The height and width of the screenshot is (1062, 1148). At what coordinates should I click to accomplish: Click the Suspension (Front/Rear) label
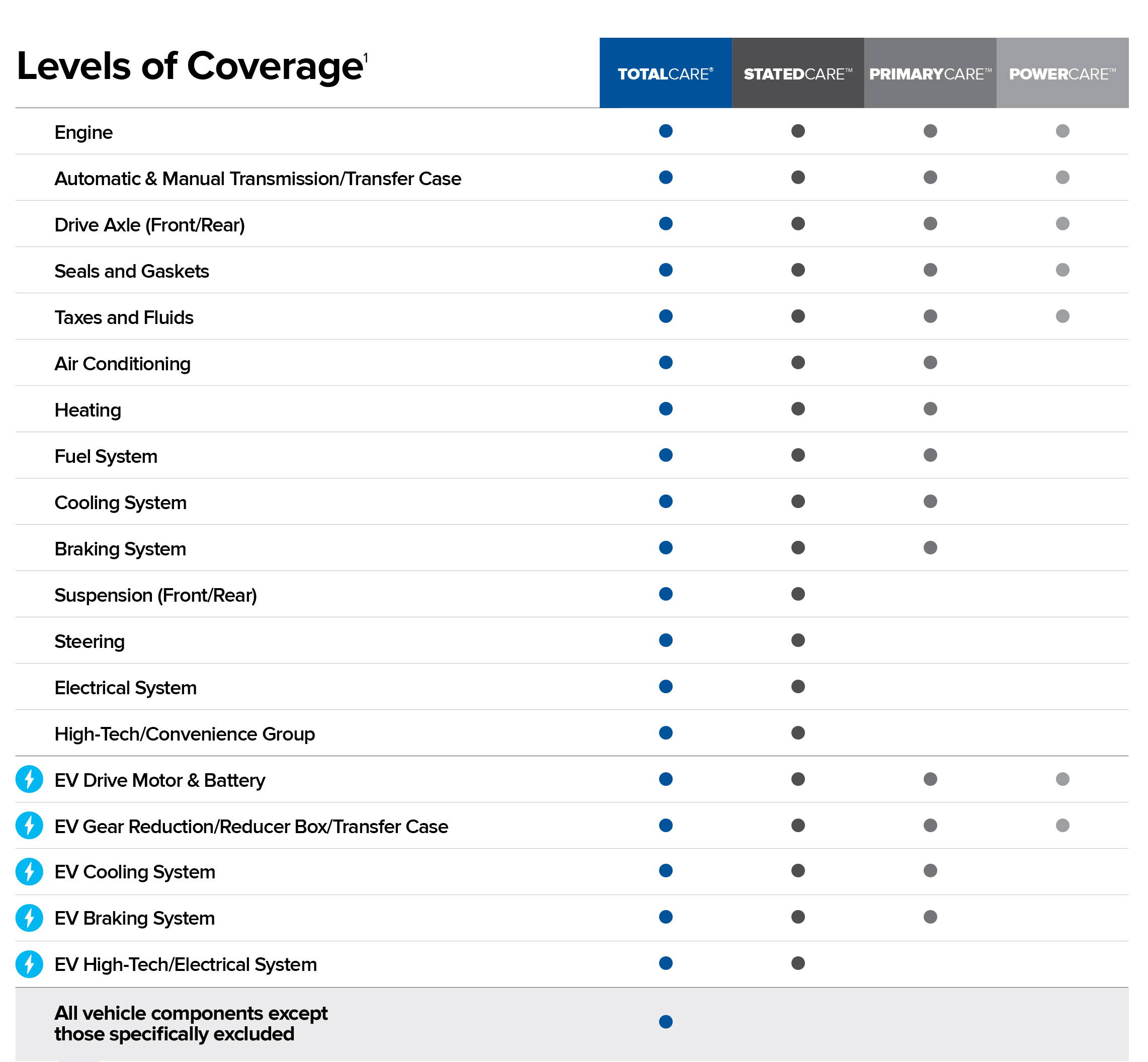[156, 595]
